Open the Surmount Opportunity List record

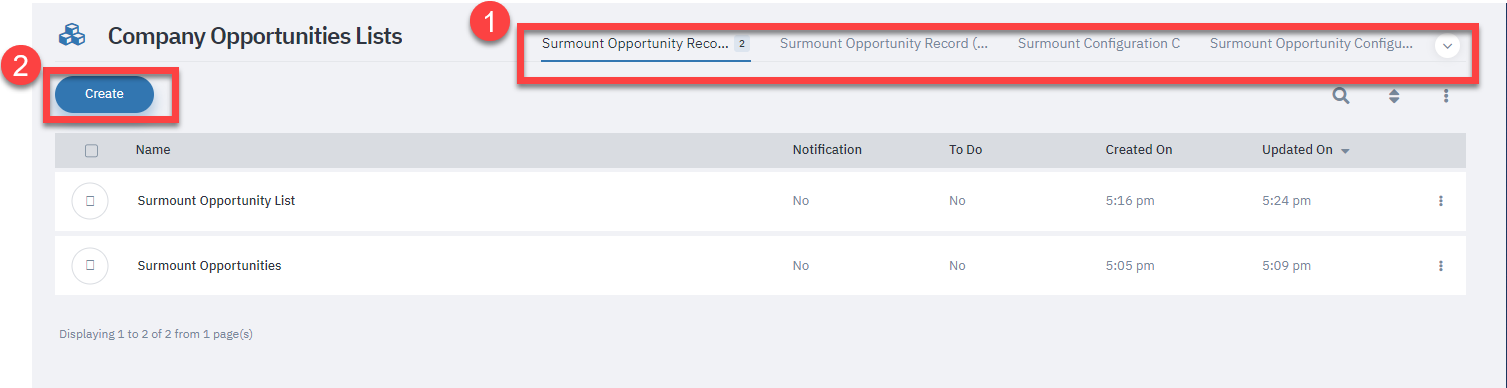coord(216,201)
